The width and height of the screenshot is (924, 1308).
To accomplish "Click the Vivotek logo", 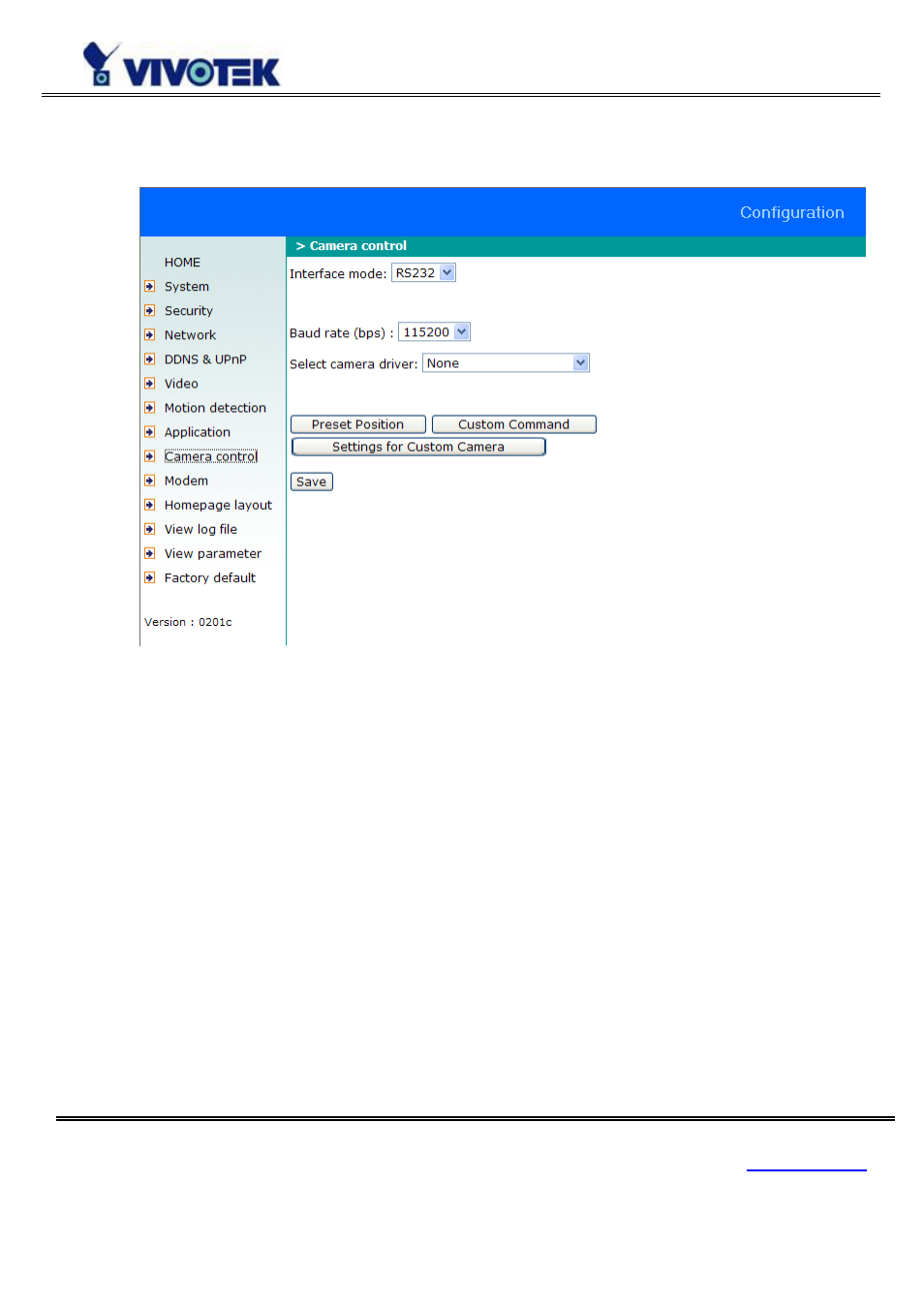I will (x=182, y=65).
